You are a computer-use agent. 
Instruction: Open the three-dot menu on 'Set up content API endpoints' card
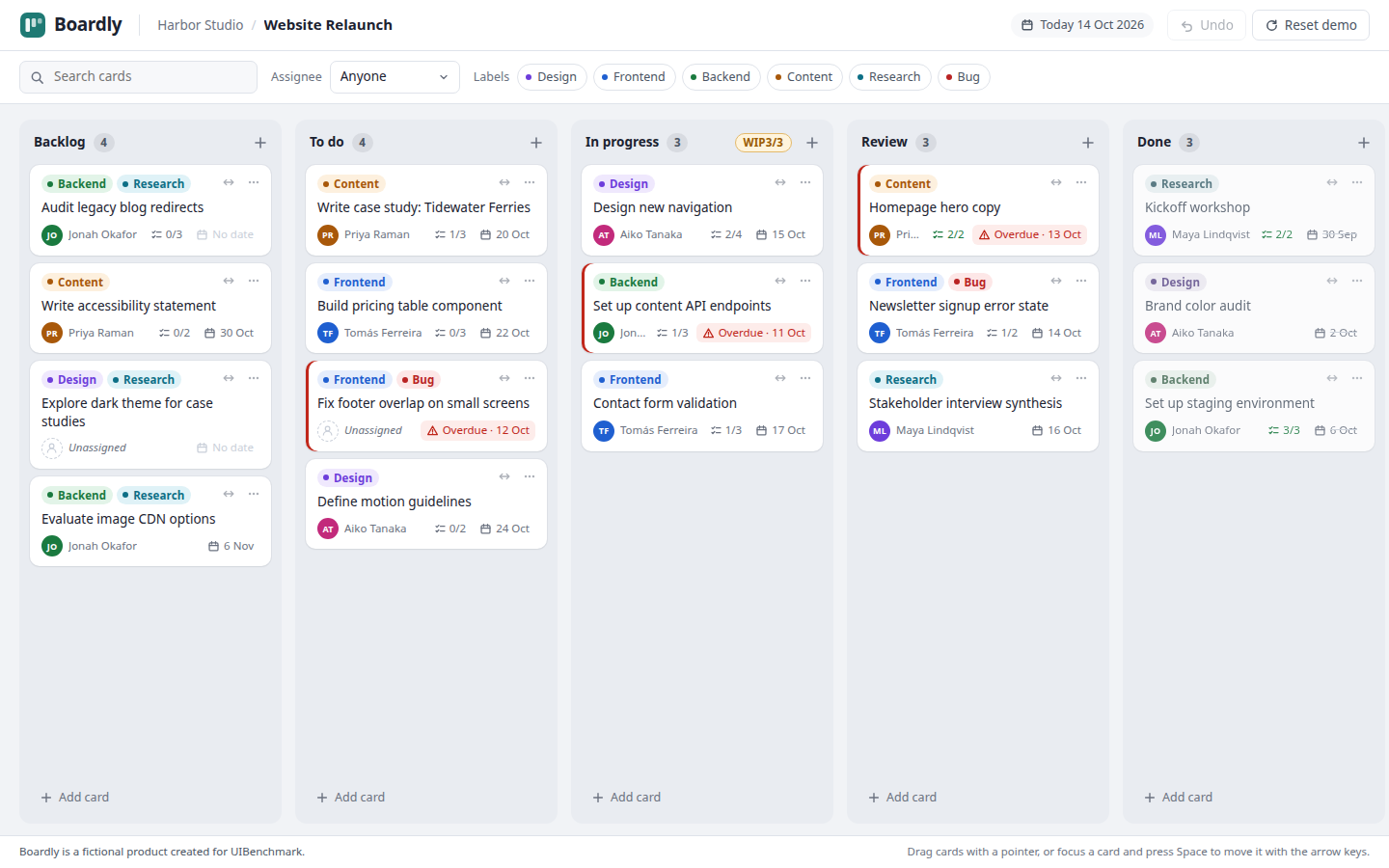point(805,281)
